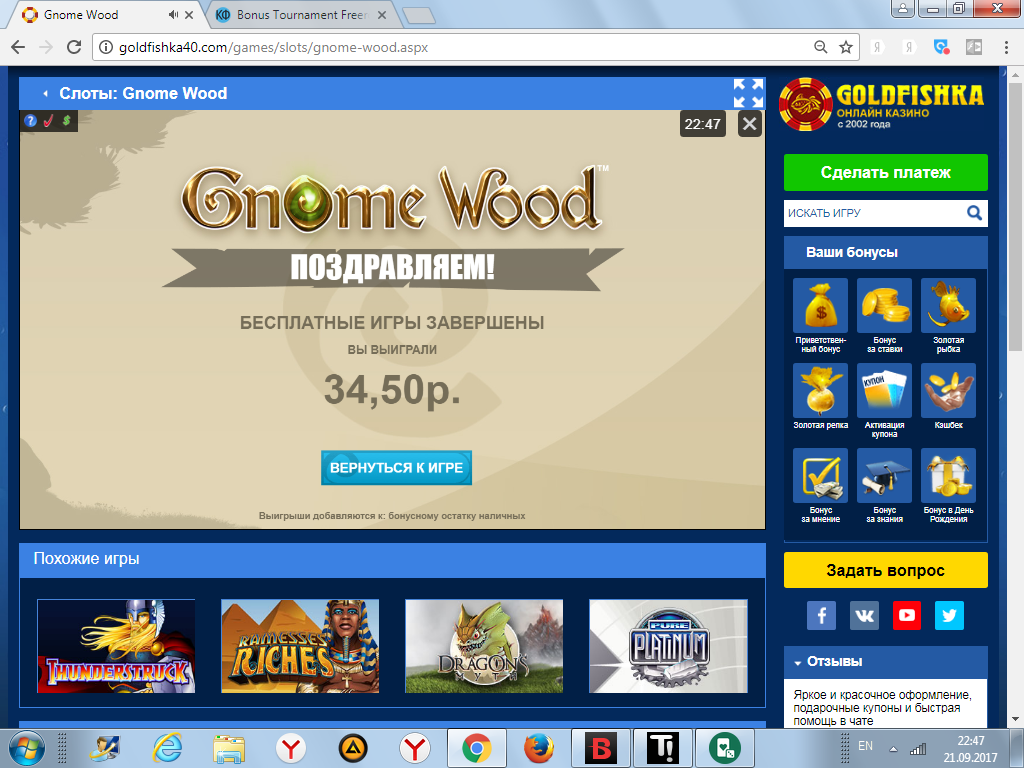Viewport: 1024px width, 768px height.
Task: Open the Facebook social link
Action: coord(822,615)
